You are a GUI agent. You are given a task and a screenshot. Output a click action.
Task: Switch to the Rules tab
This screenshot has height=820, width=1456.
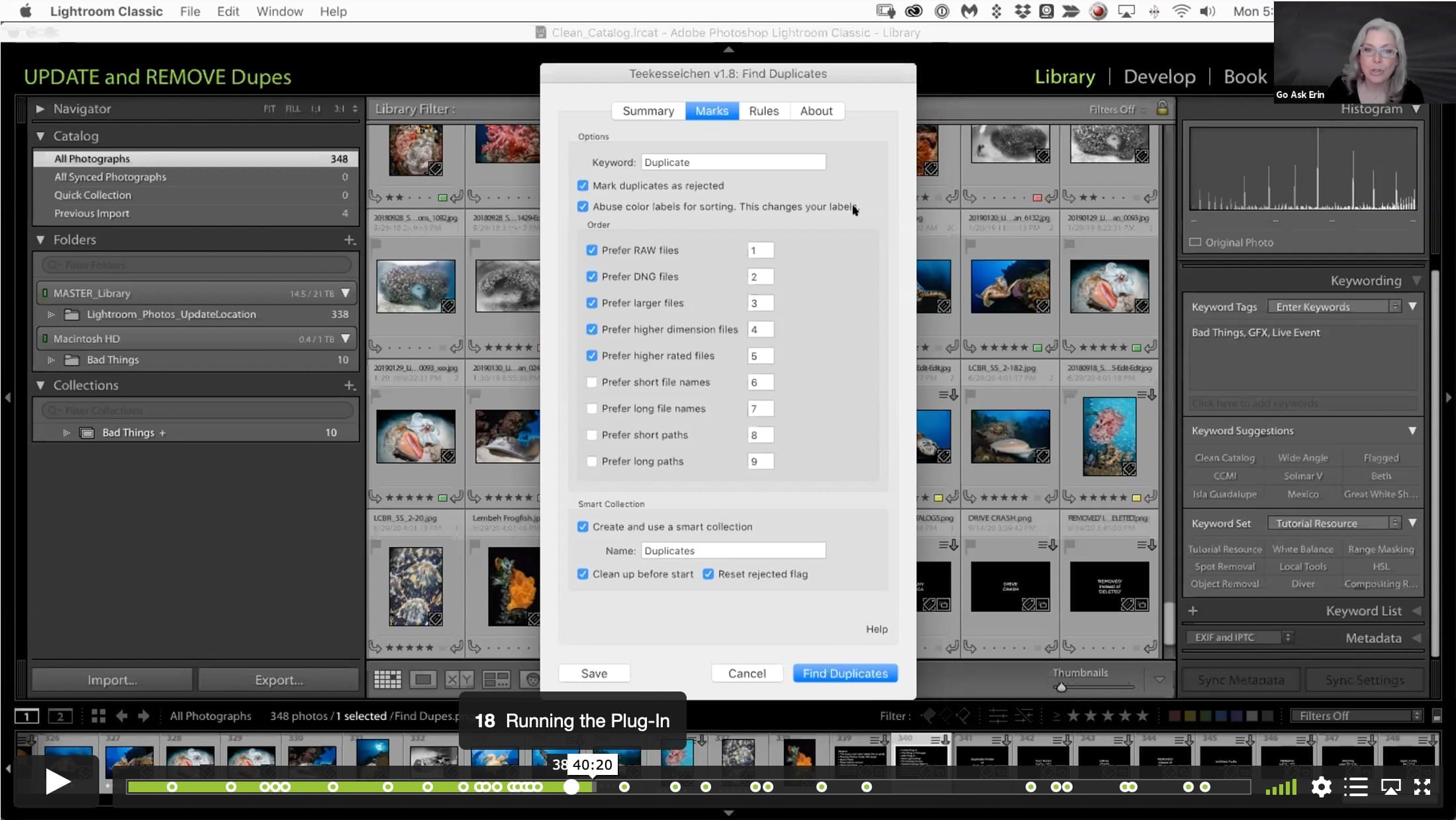pyautogui.click(x=763, y=111)
